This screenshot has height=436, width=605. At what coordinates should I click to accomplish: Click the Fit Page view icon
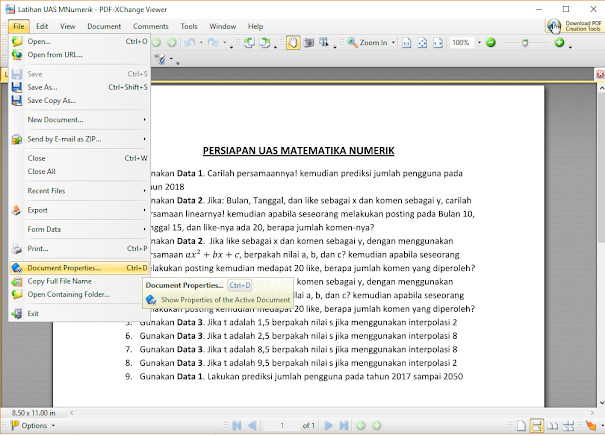click(x=422, y=43)
